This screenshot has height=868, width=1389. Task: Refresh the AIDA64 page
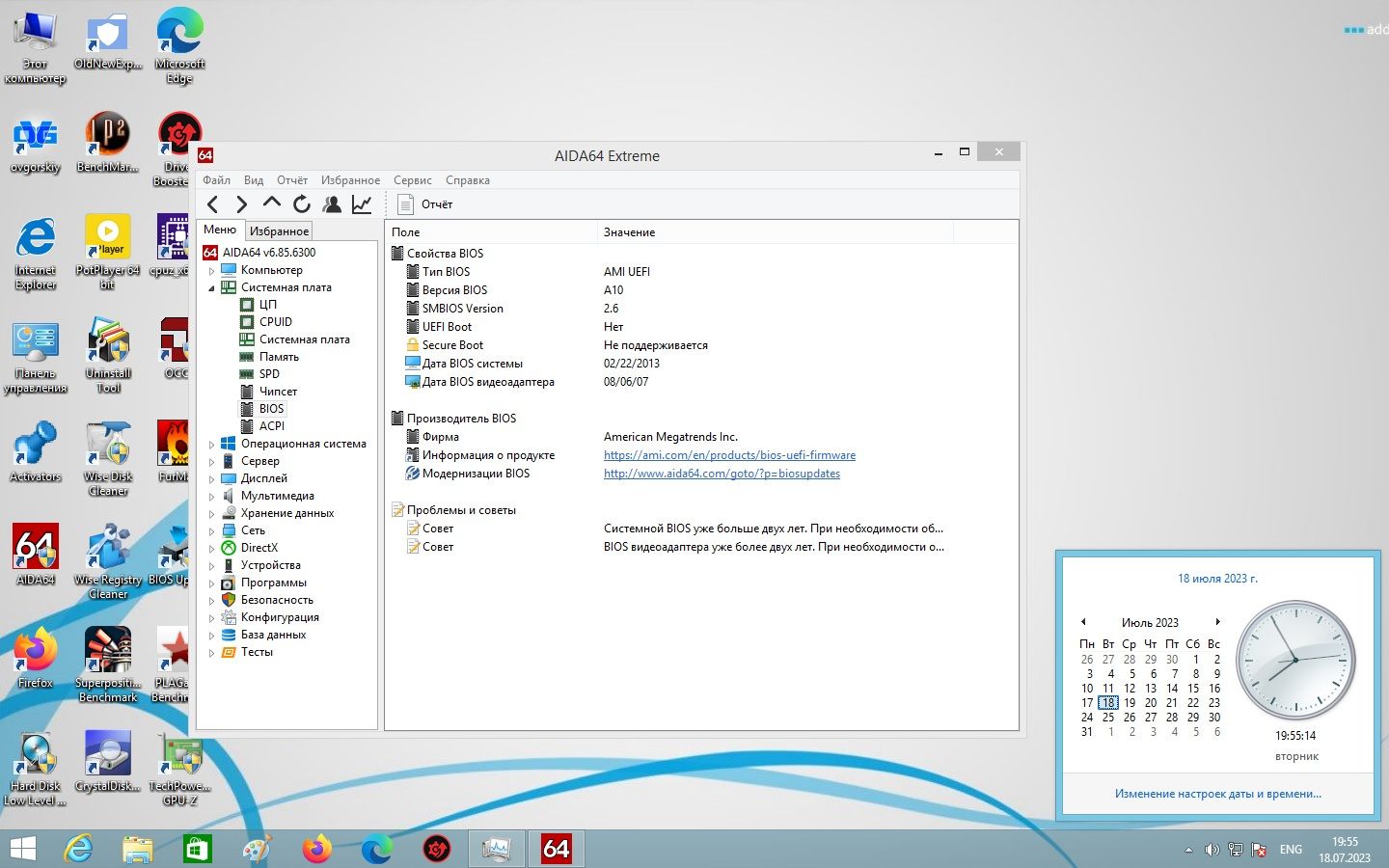tap(302, 204)
